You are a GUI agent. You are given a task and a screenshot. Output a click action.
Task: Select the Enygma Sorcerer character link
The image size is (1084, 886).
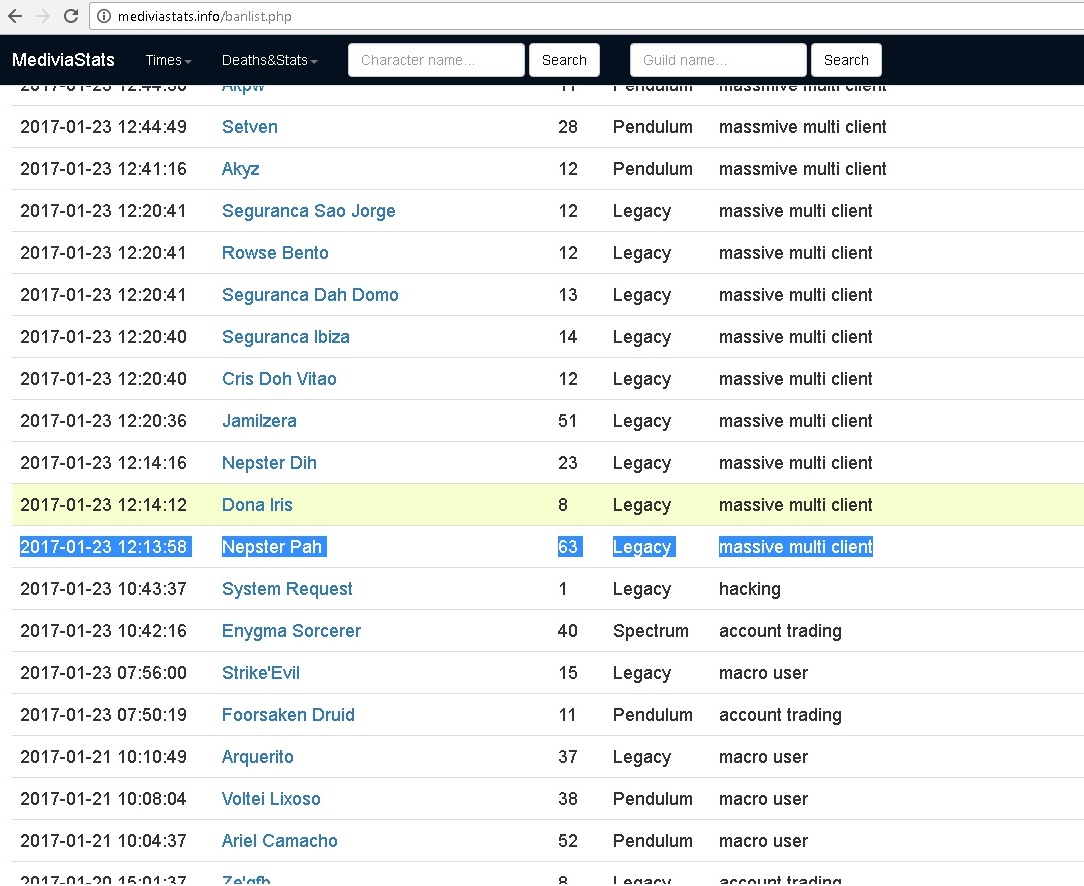click(291, 631)
